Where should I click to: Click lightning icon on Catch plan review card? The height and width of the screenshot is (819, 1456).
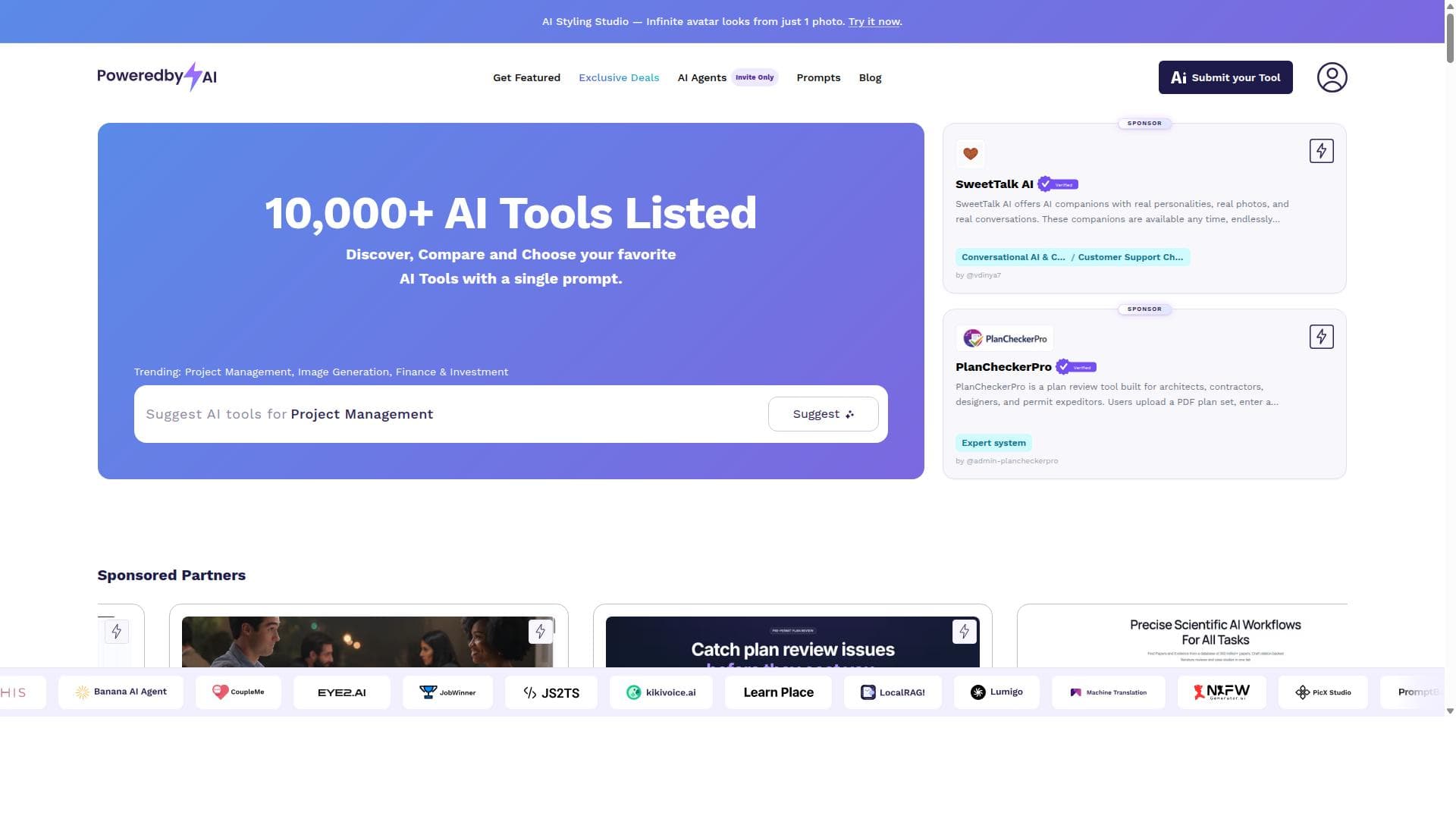point(964,631)
